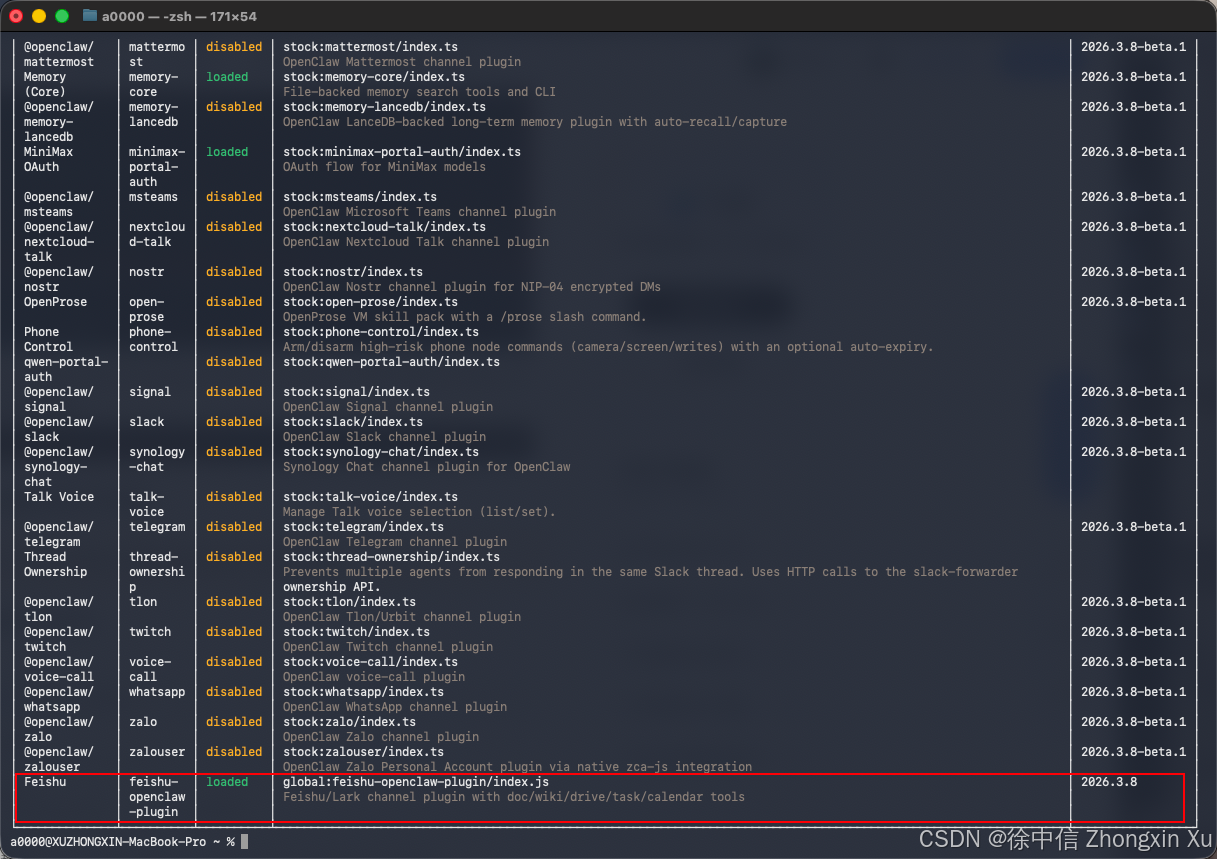Click 'stock:telegram/index.ts' source path
The height and width of the screenshot is (859, 1217).
pos(363,527)
